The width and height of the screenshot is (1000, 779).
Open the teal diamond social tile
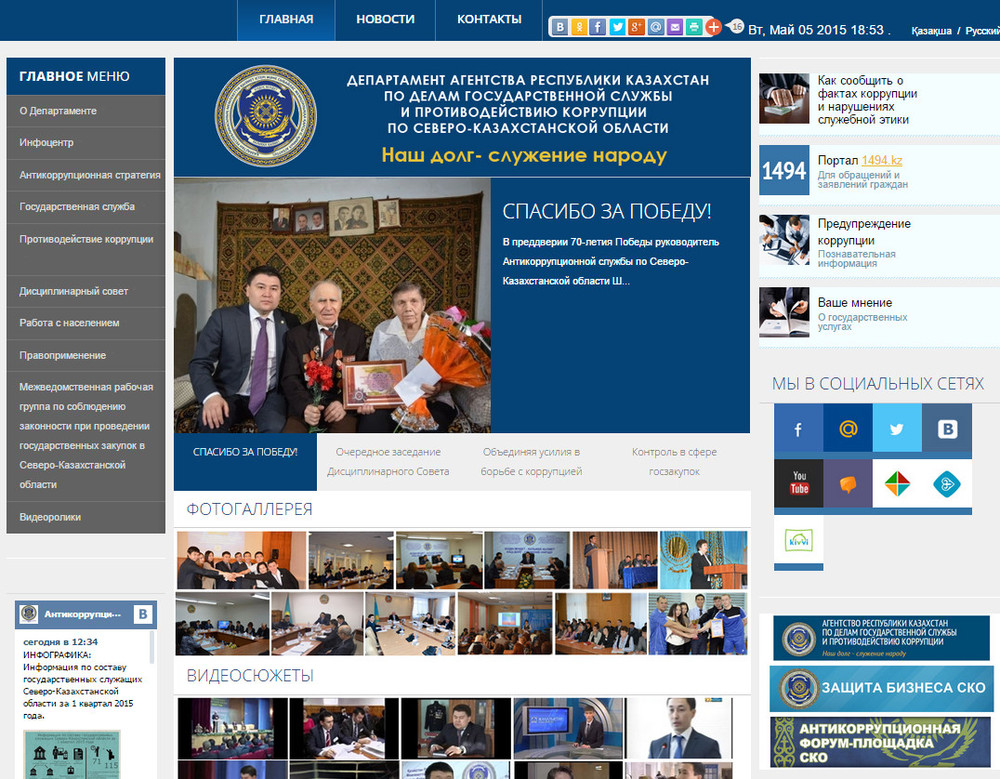[x=946, y=484]
